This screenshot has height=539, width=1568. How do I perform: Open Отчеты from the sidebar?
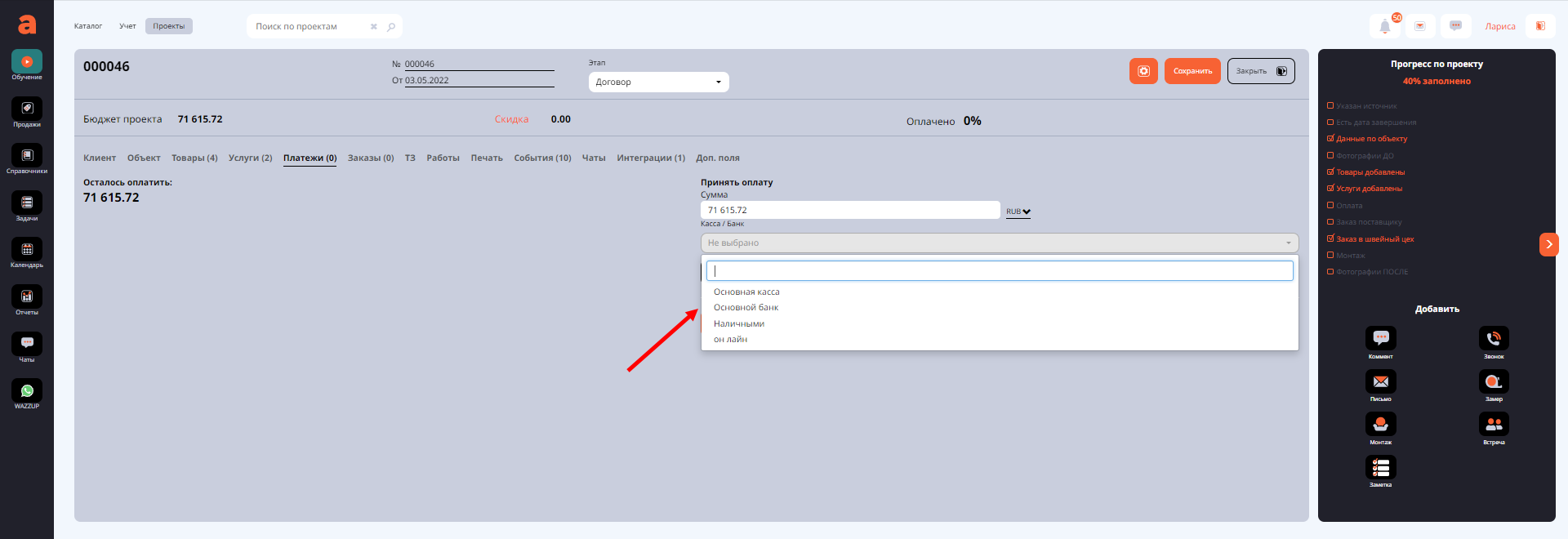click(27, 297)
